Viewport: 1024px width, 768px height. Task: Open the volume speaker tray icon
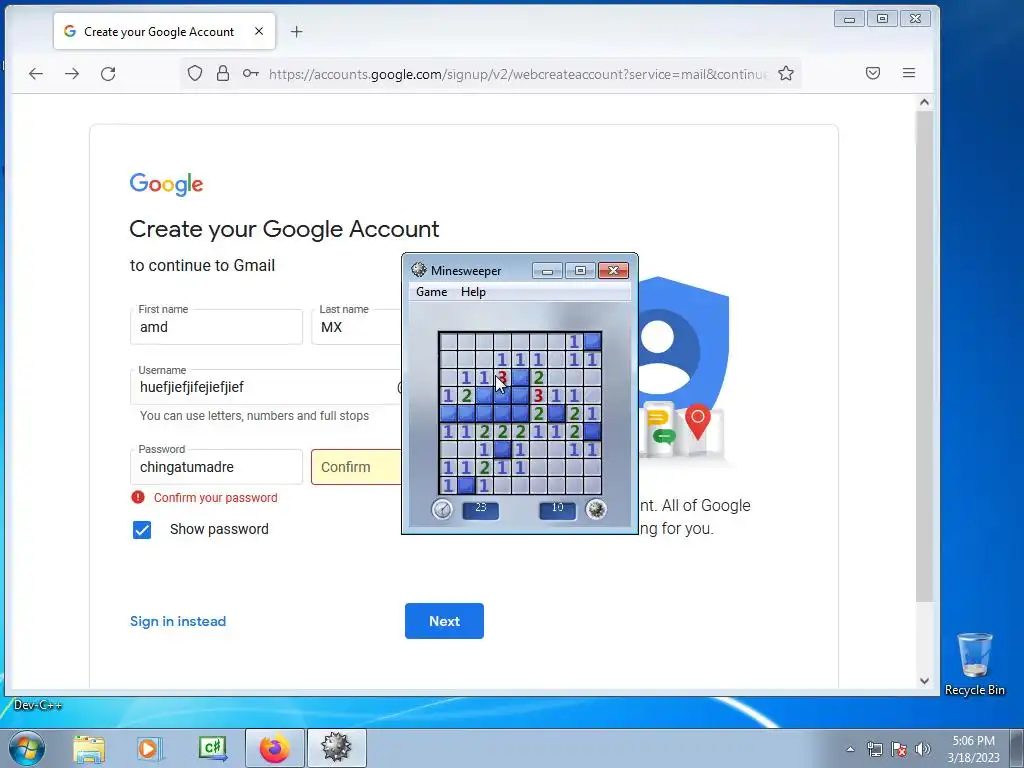tap(923, 749)
